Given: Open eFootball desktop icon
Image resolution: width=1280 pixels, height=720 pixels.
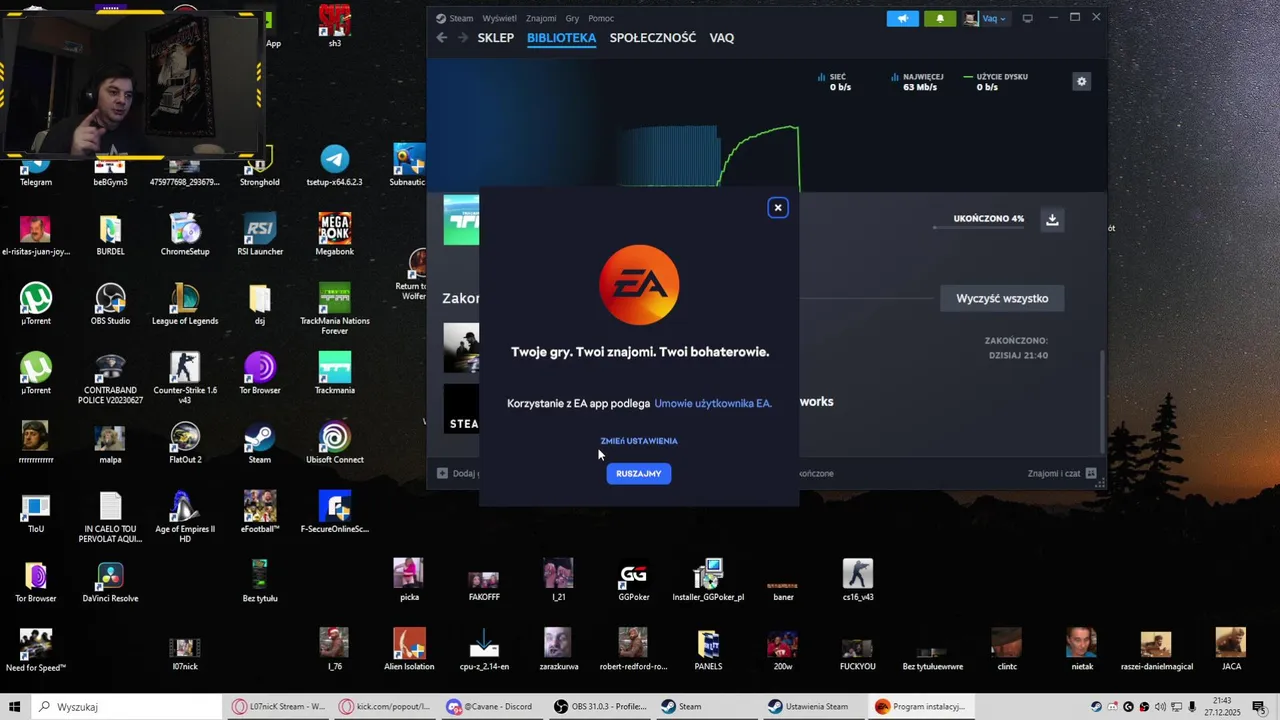Looking at the screenshot, I should point(259,512).
